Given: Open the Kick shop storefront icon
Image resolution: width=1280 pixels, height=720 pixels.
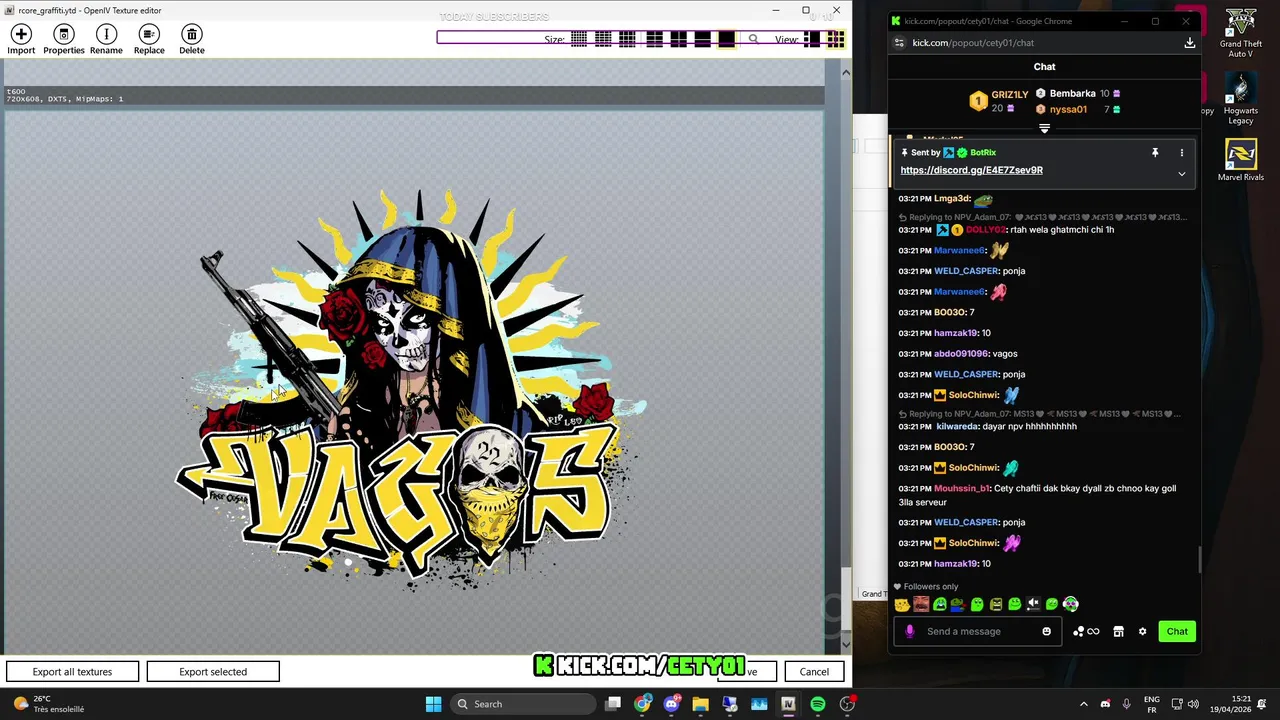Looking at the screenshot, I should 1118,631.
